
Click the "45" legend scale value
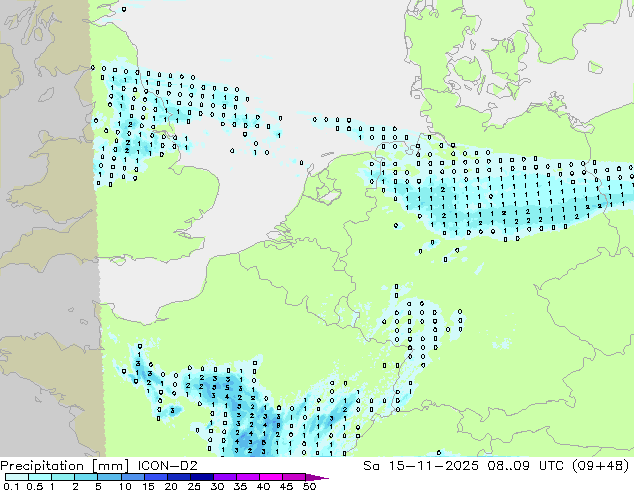click(287, 486)
